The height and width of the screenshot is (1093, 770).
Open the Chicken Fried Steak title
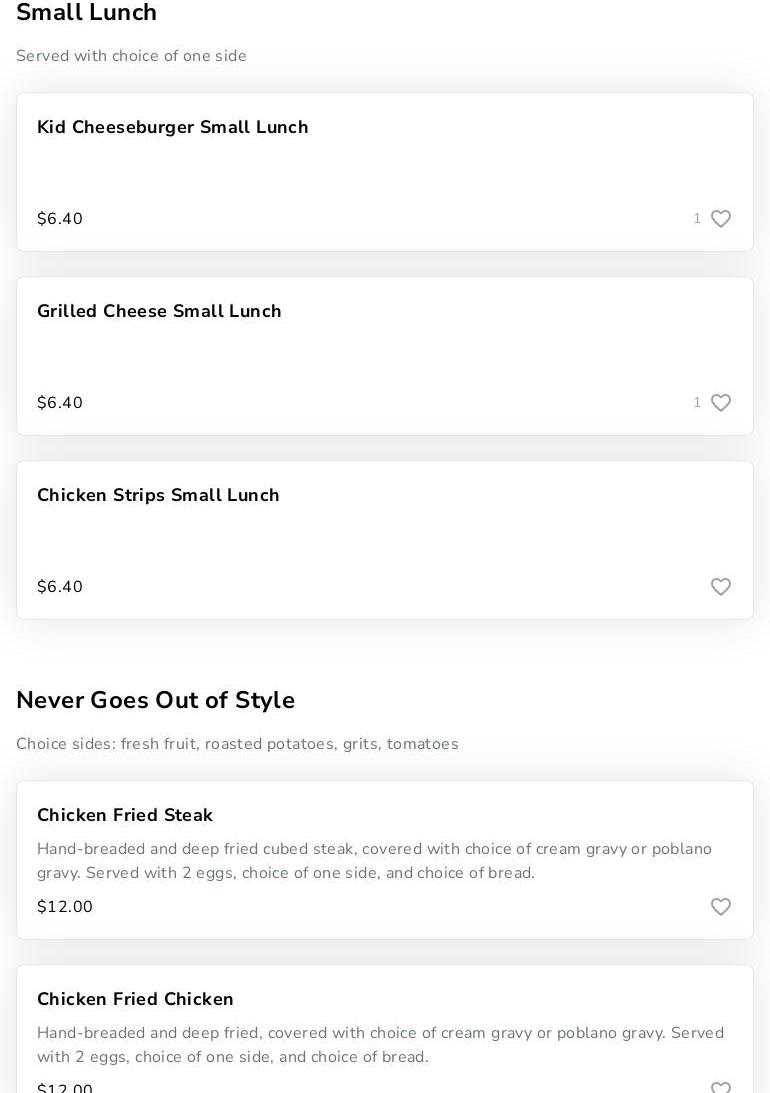tap(125, 815)
